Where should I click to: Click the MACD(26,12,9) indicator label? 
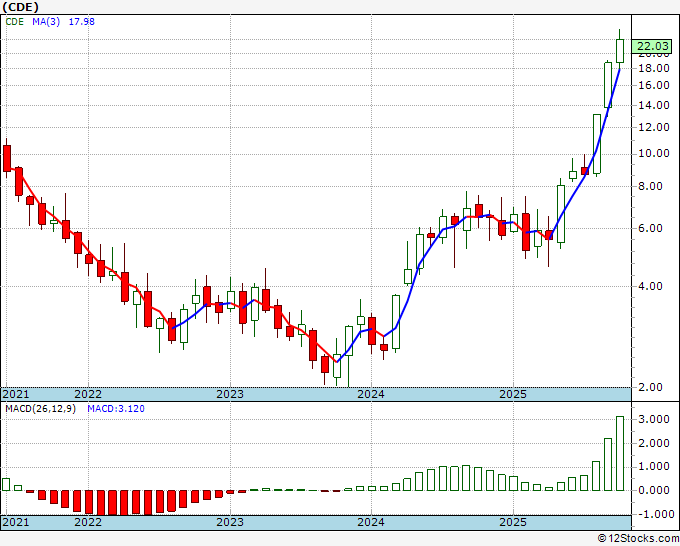[x=41, y=409]
